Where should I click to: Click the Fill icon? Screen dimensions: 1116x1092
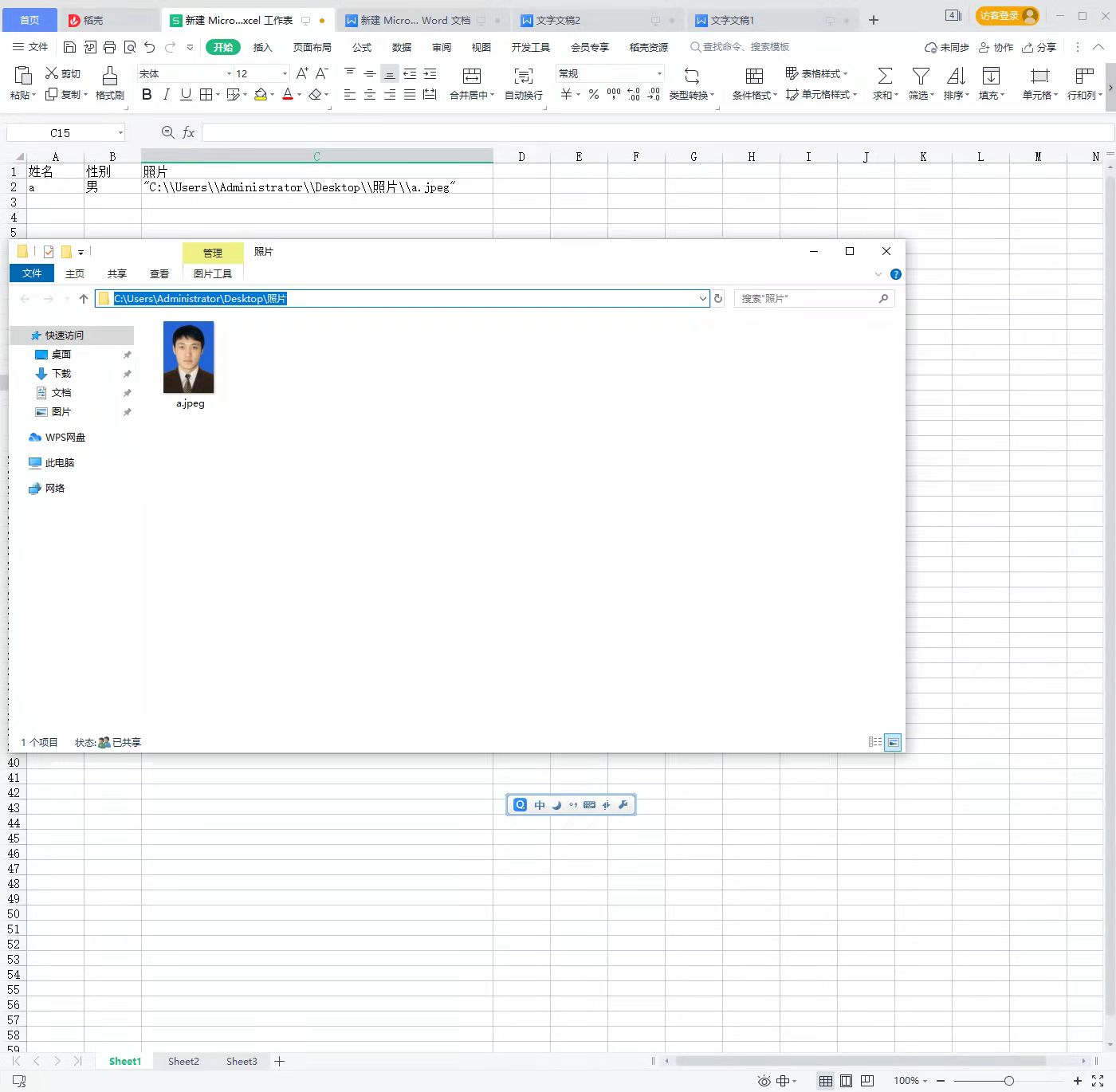pyautogui.click(x=991, y=76)
